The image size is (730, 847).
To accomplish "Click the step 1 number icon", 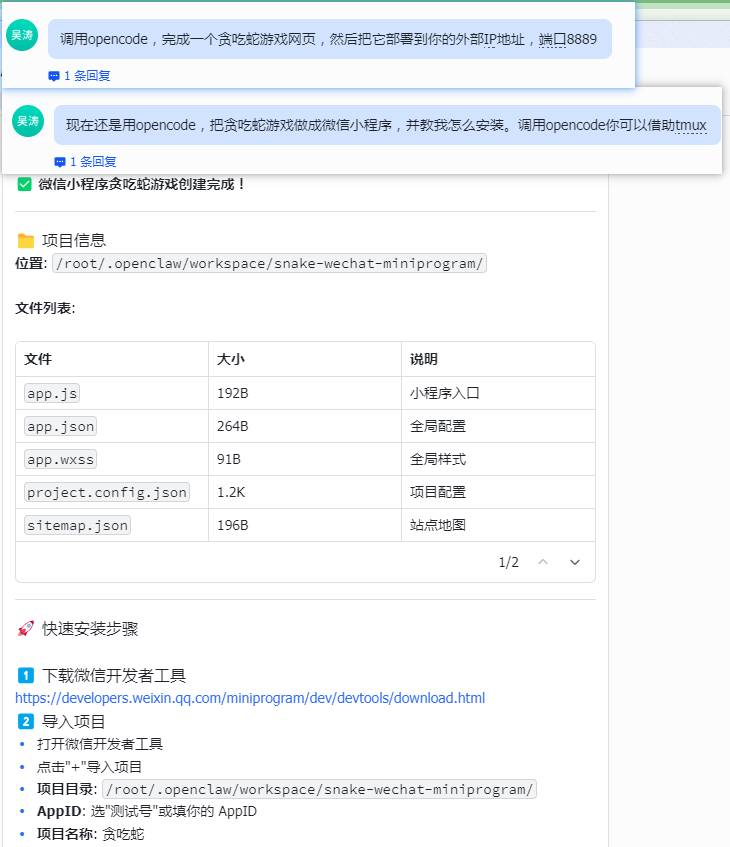I will (x=25, y=675).
